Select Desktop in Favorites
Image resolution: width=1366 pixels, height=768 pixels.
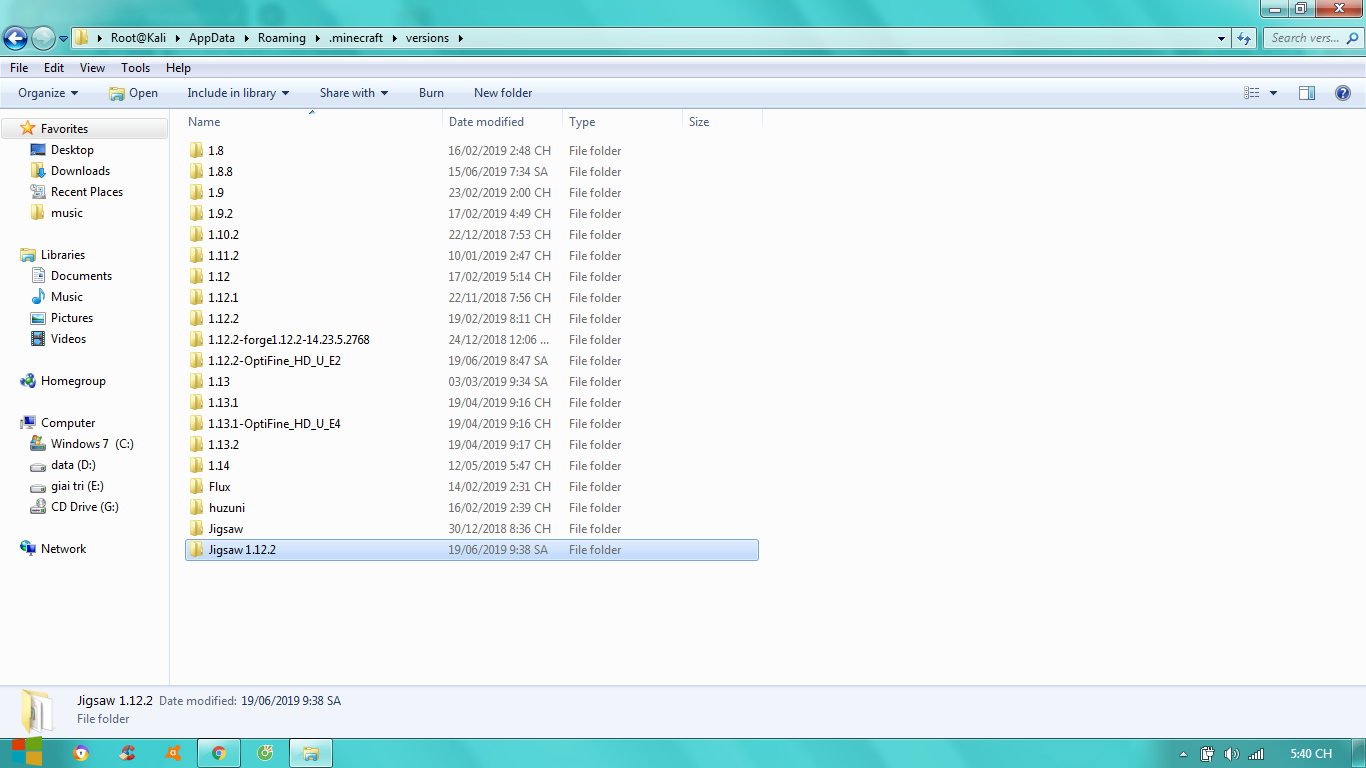pos(72,150)
